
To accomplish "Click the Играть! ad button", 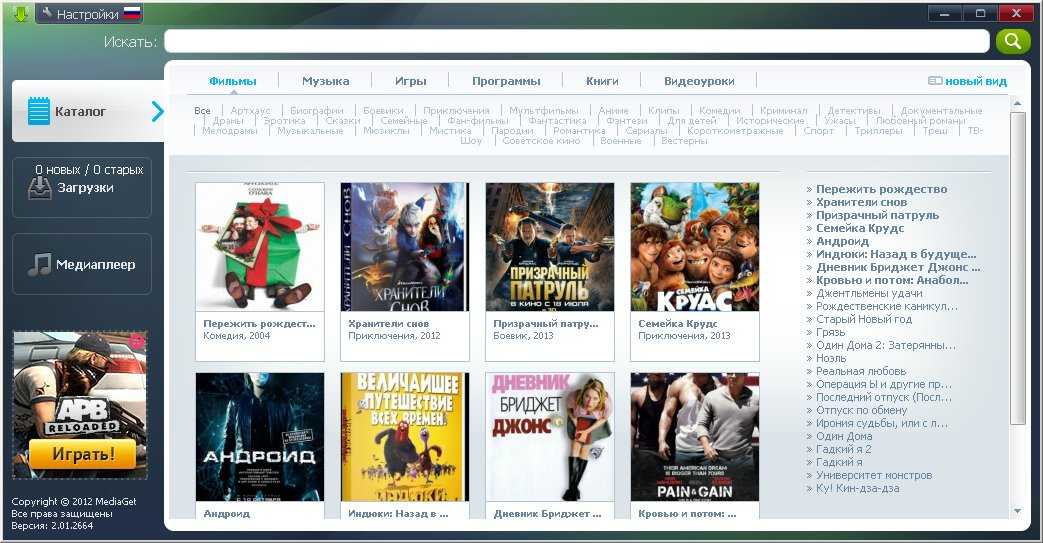I will coord(82,454).
